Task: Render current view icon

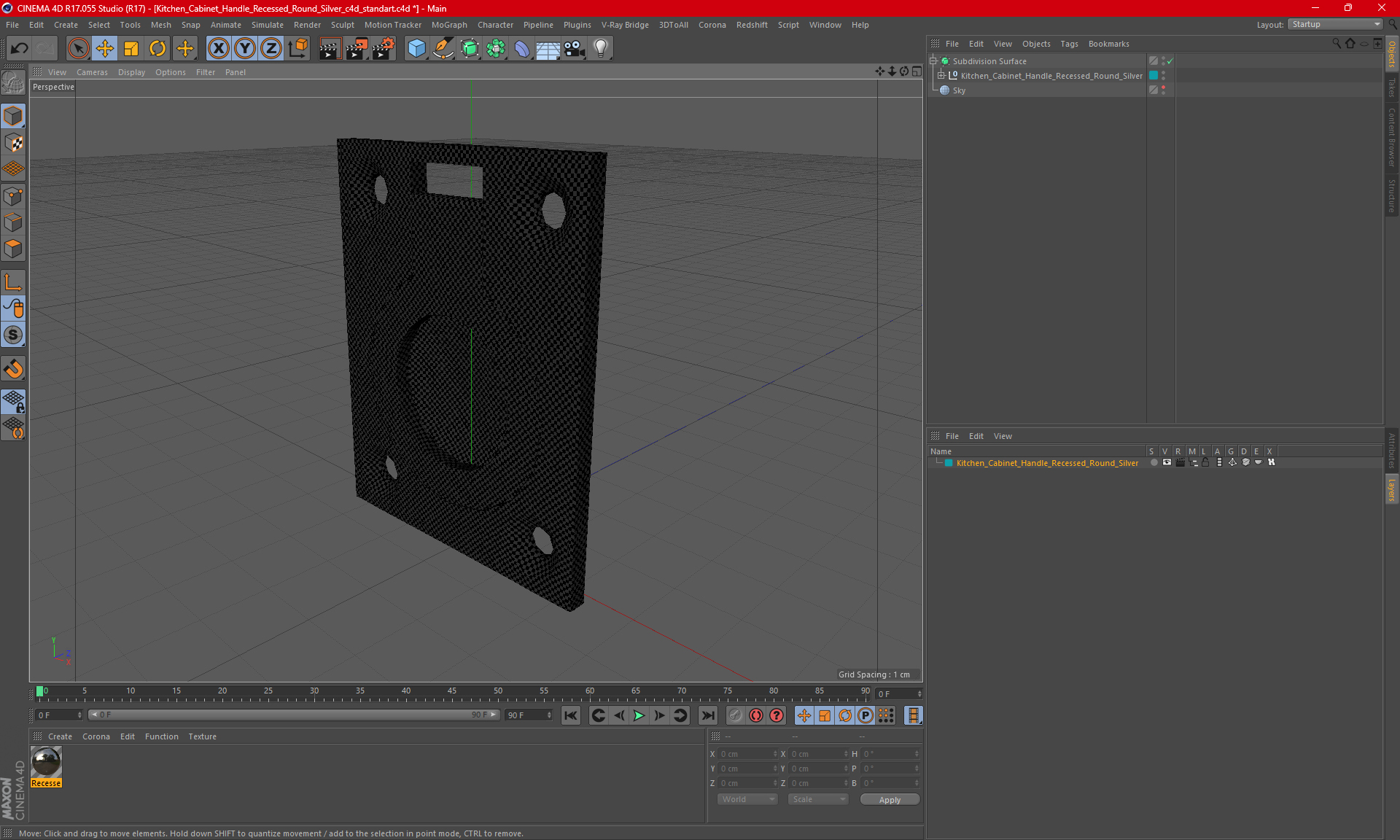Action: pyautogui.click(x=330, y=49)
